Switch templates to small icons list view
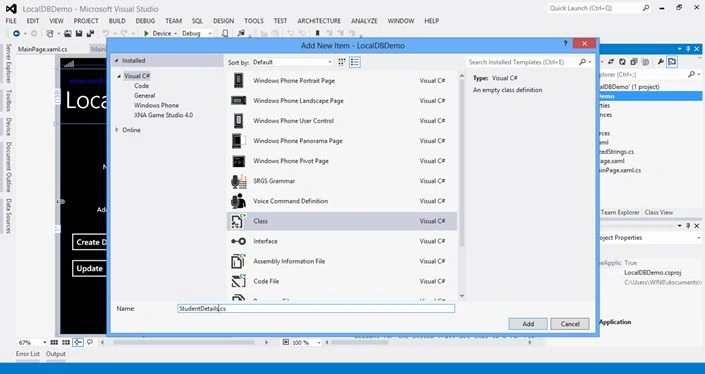705x374 pixels. tap(355, 62)
